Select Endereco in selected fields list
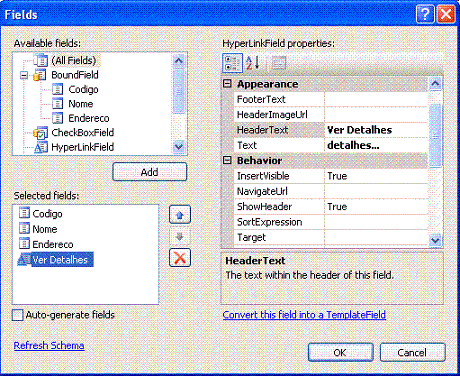The height and width of the screenshot is (377, 460). coord(53,244)
